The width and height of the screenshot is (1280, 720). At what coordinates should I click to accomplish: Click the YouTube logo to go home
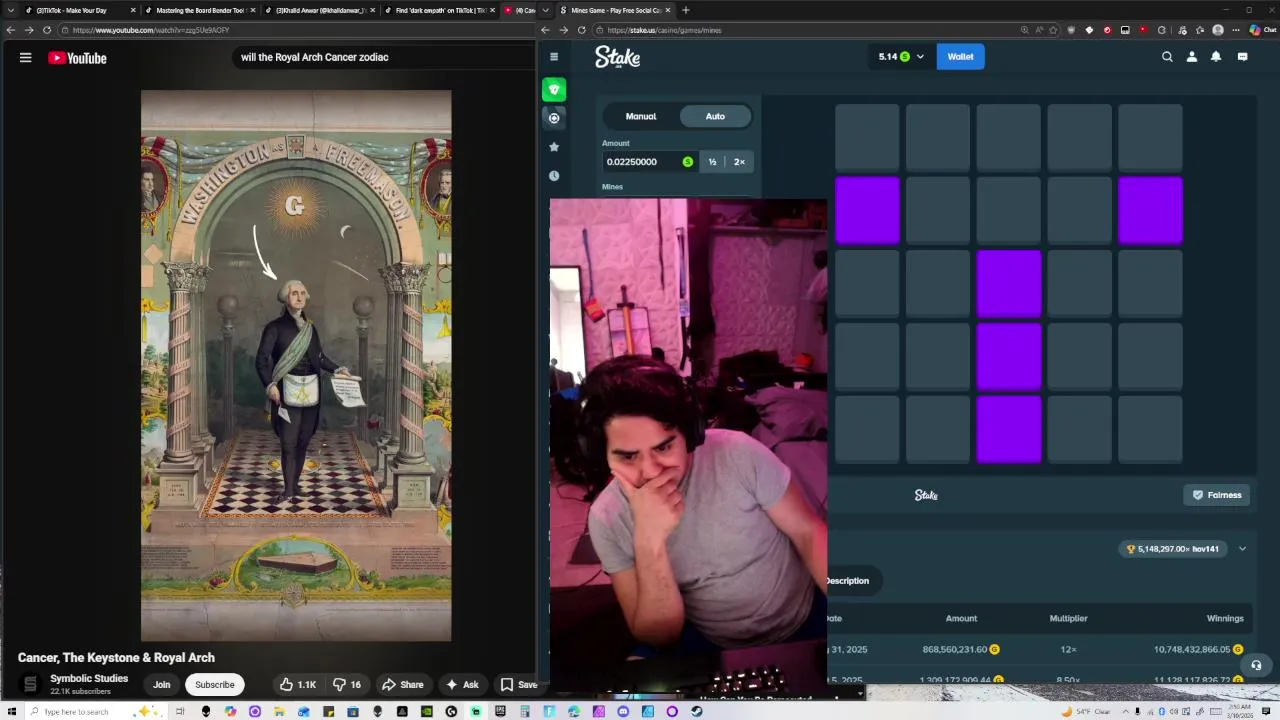coord(77,58)
